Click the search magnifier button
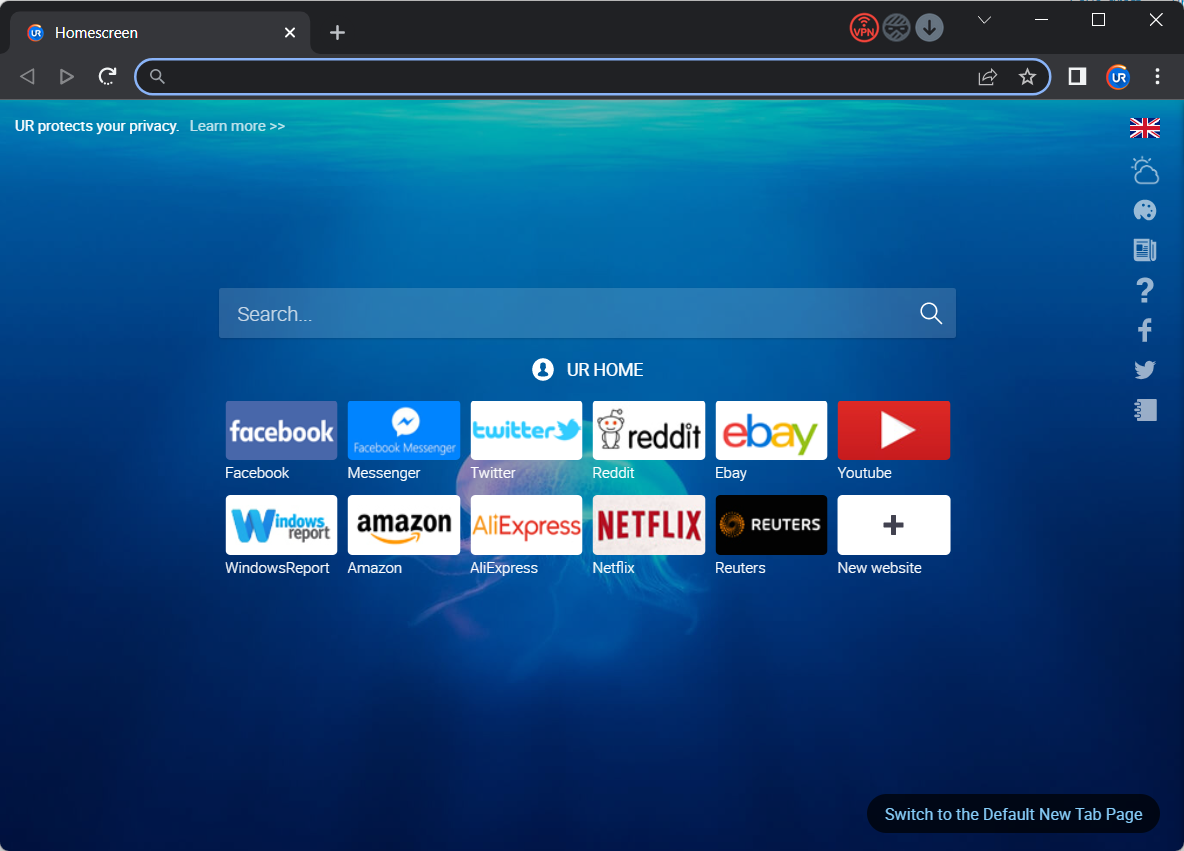 pyautogui.click(x=931, y=313)
